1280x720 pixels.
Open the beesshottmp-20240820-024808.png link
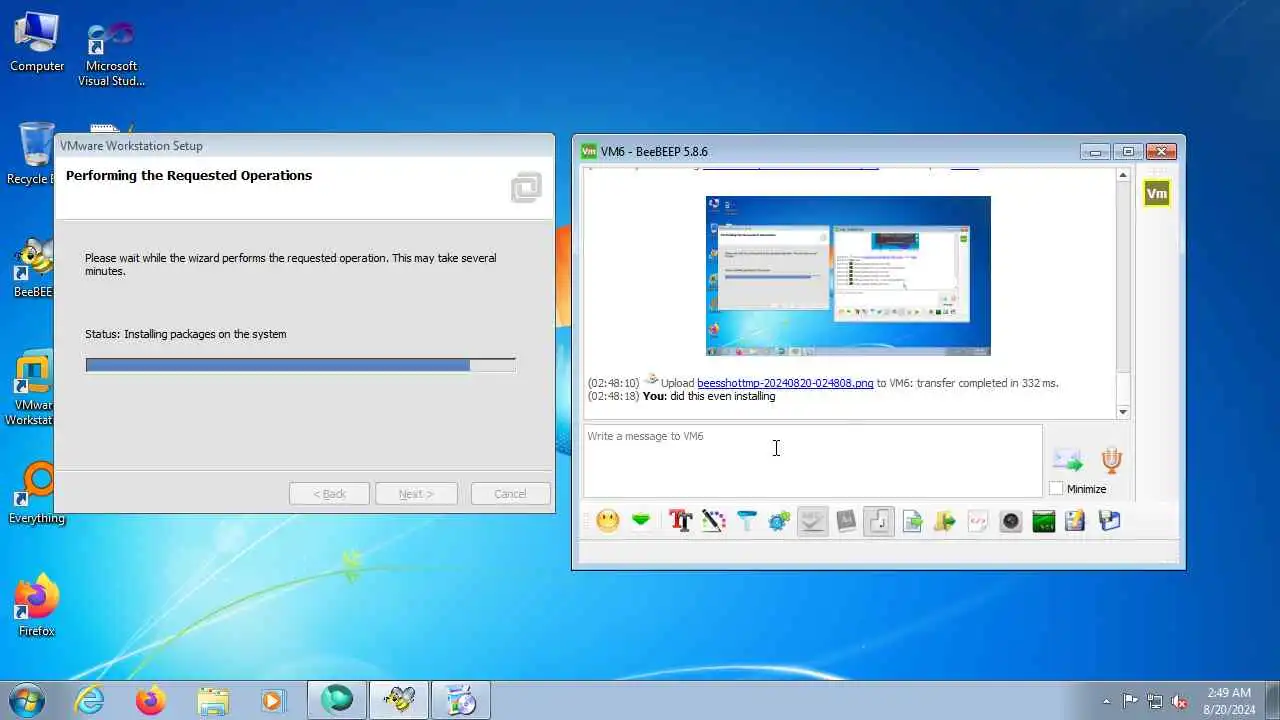(x=785, y=383)
